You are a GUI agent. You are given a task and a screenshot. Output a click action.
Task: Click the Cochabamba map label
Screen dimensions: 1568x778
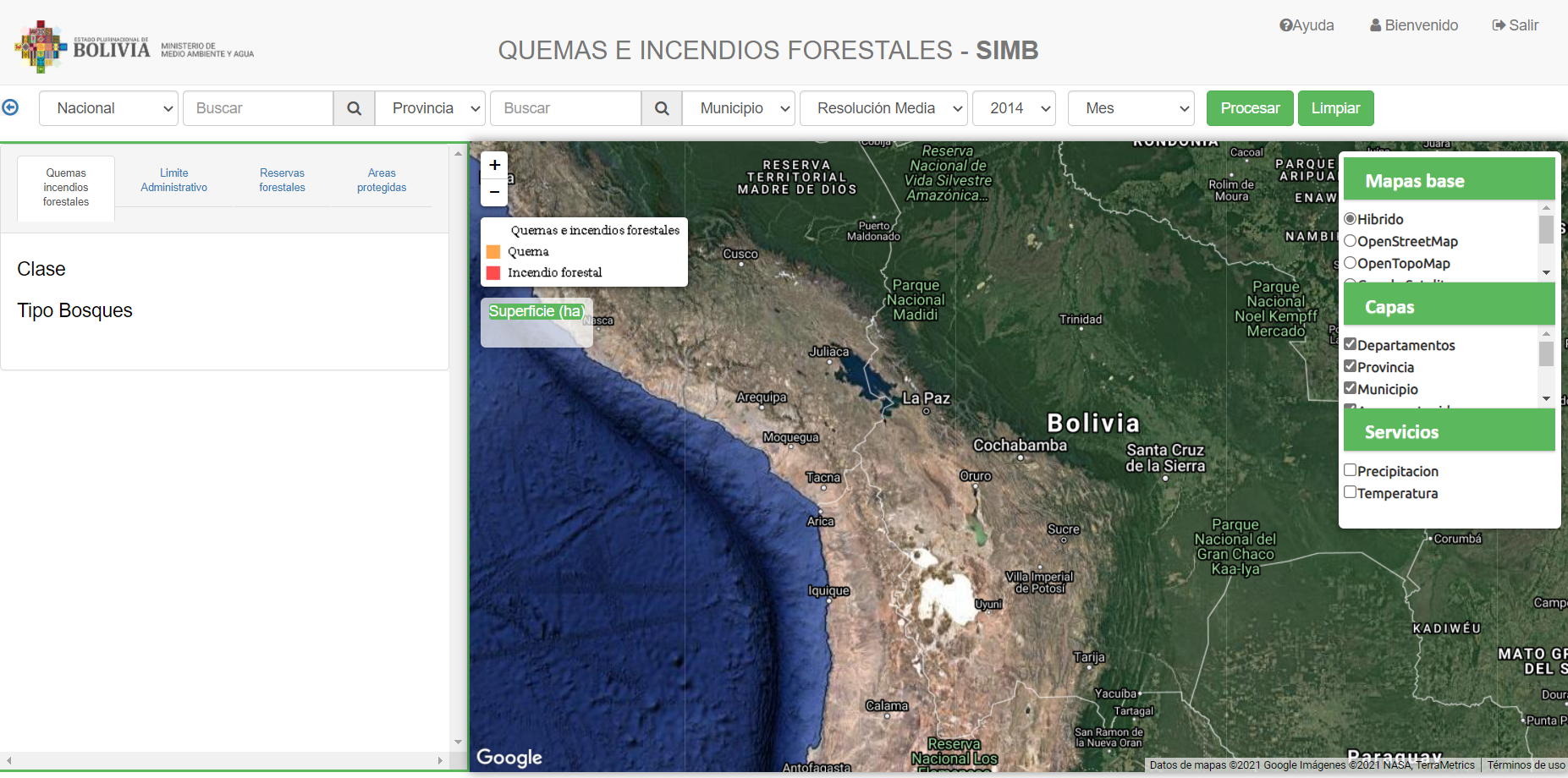pos(1020,445)
